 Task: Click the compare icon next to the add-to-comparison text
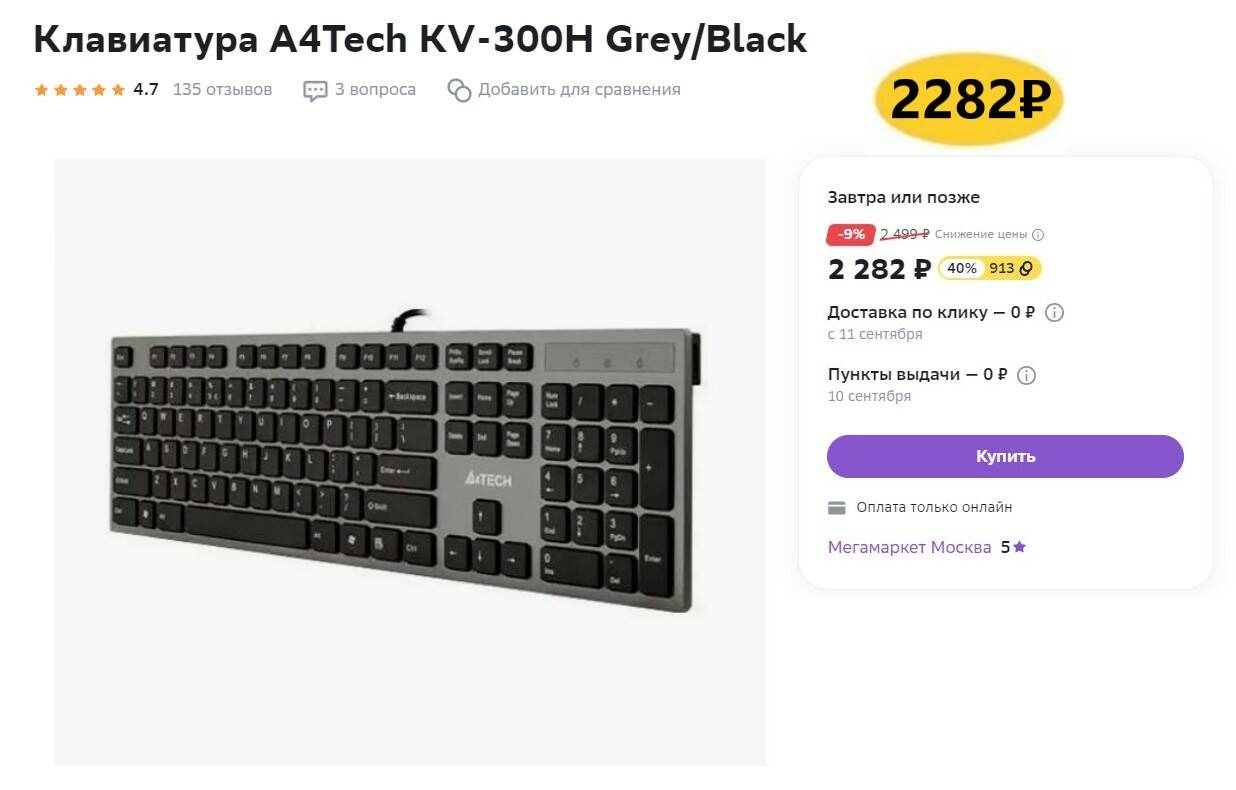coord(459,90)
